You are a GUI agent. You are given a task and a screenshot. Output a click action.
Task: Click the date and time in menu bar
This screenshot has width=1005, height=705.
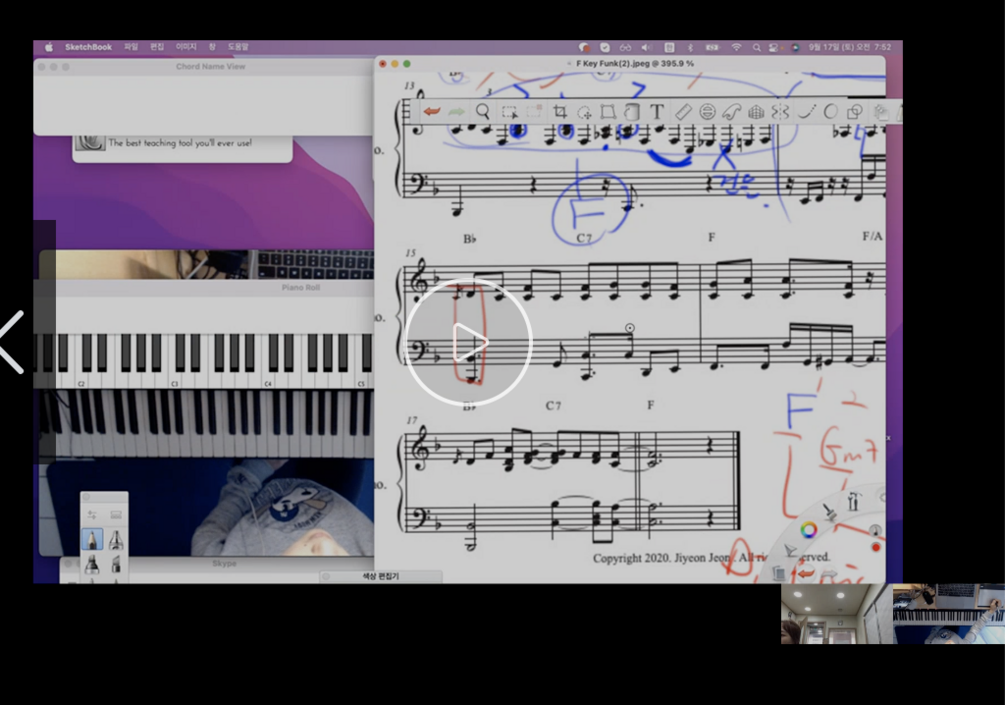pos(849,47)
